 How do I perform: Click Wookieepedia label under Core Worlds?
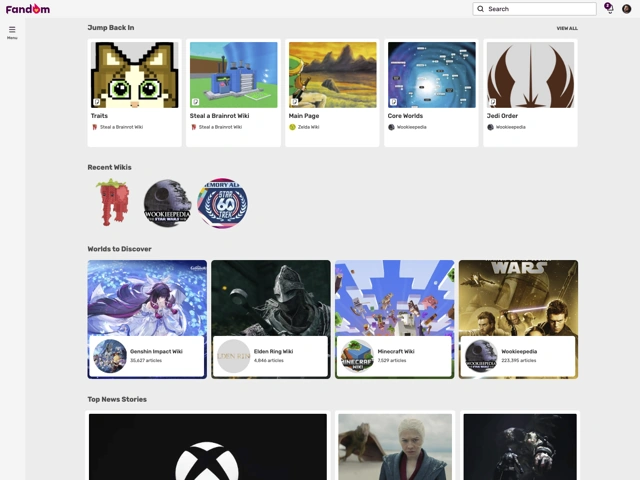click(x=411, y=127)
